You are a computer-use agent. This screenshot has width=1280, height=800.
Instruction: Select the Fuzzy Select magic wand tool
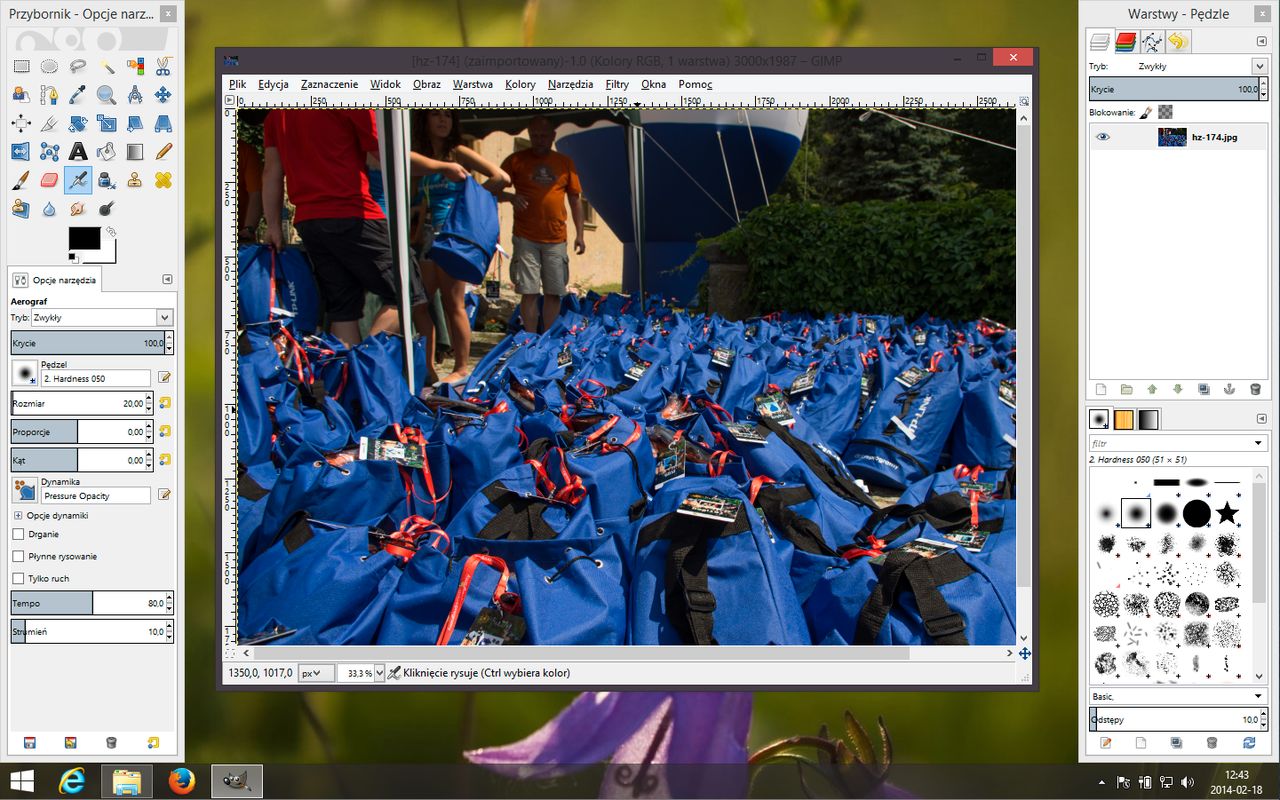click(106, 67)
